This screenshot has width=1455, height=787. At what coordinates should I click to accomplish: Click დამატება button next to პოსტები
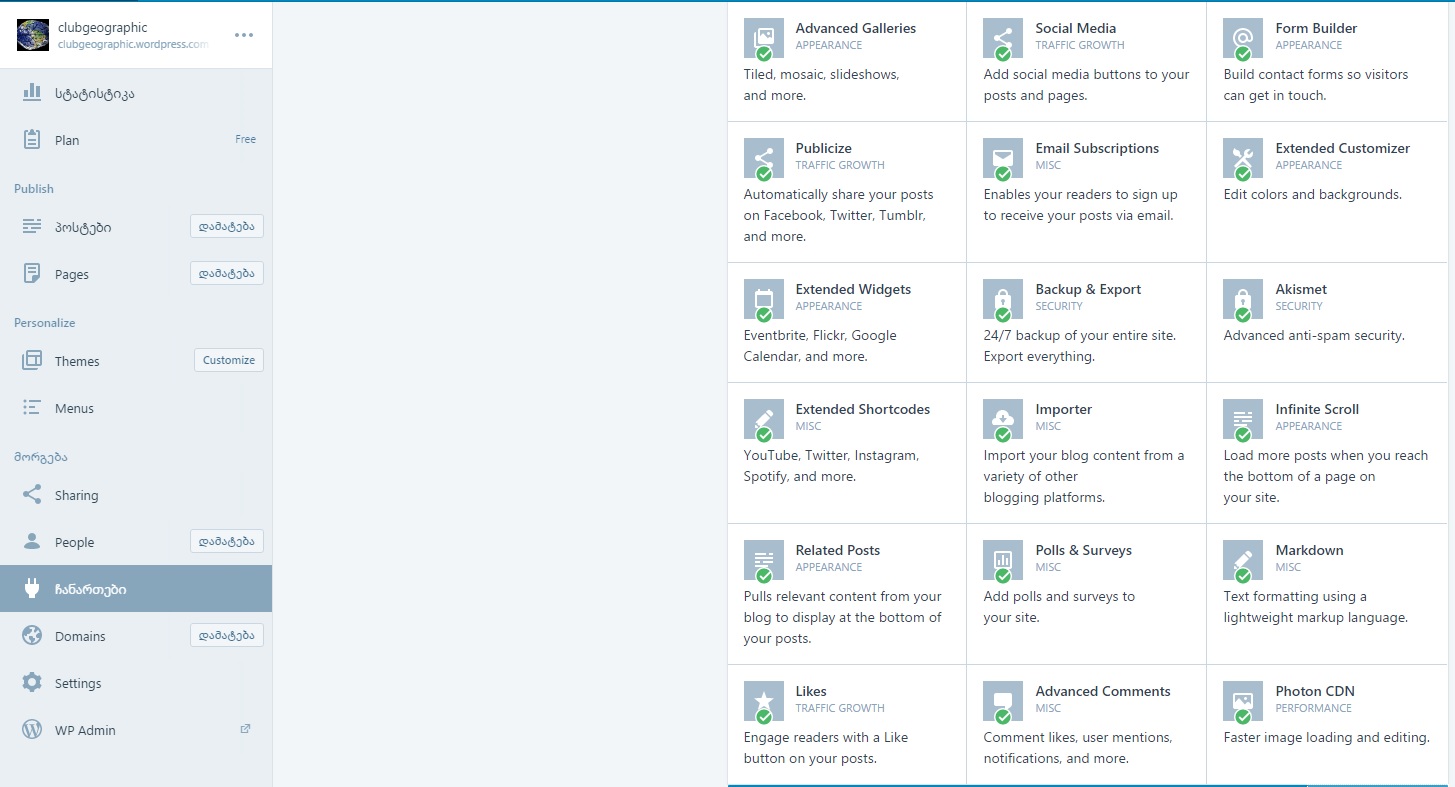(227, 226)
